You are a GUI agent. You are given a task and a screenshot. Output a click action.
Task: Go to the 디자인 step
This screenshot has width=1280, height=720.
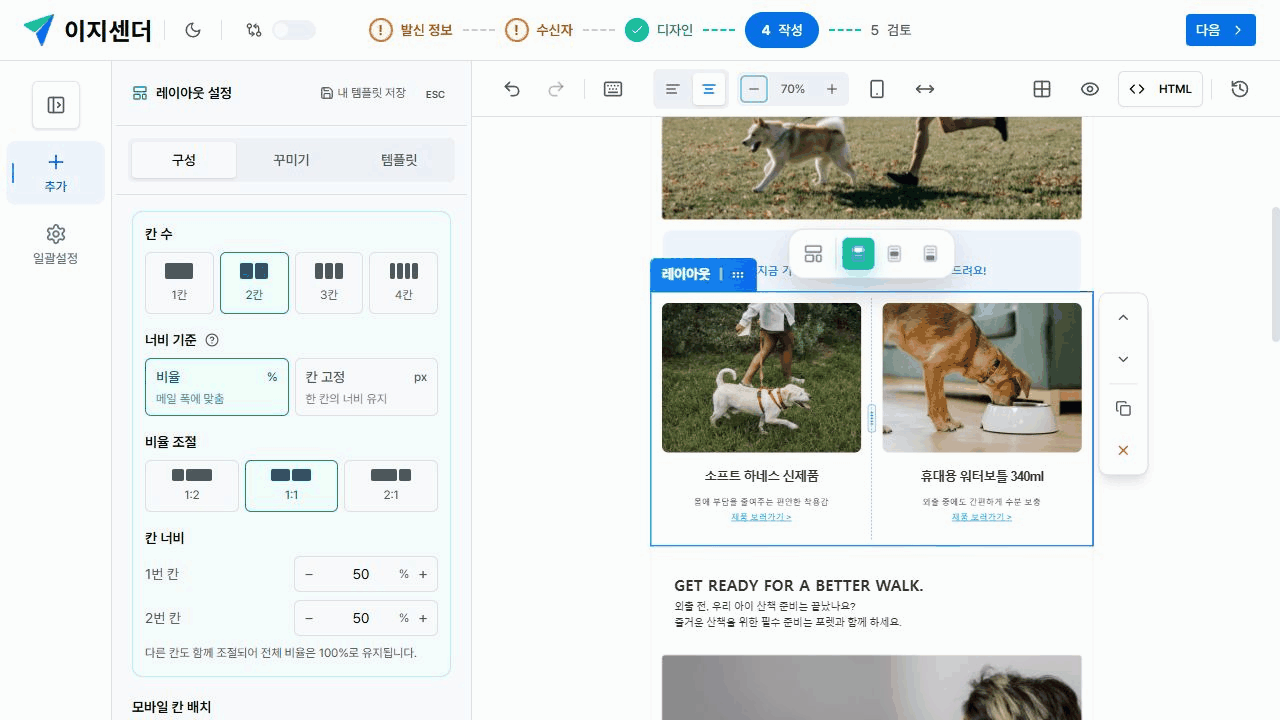coord(659,30)
